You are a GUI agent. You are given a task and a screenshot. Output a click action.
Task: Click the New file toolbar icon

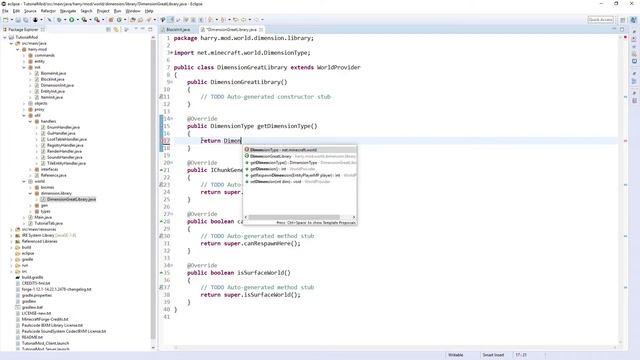(x=5, y=20)
